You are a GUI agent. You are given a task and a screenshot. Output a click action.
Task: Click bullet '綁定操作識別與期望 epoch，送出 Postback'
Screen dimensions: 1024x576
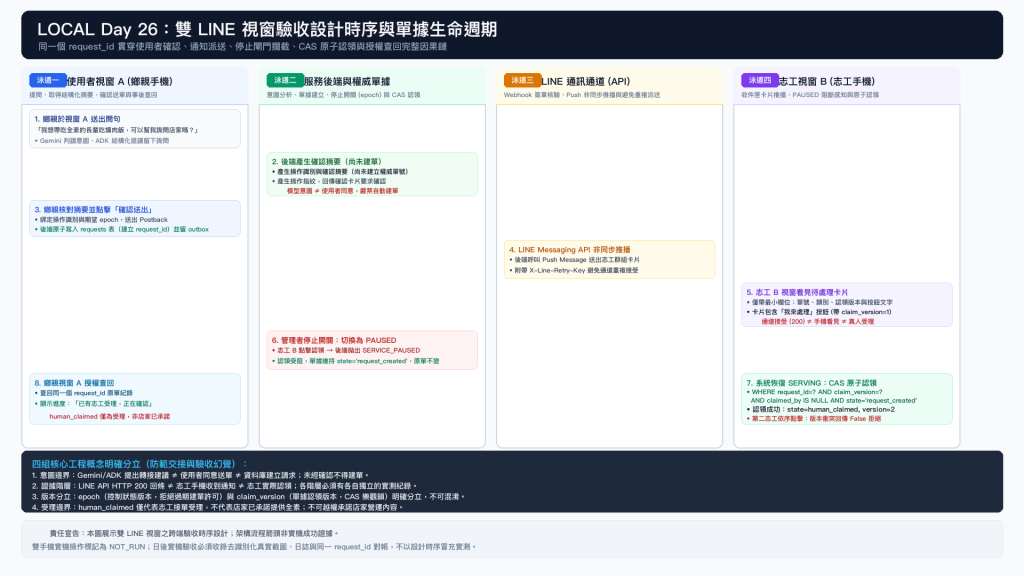(x=101, y=220)
